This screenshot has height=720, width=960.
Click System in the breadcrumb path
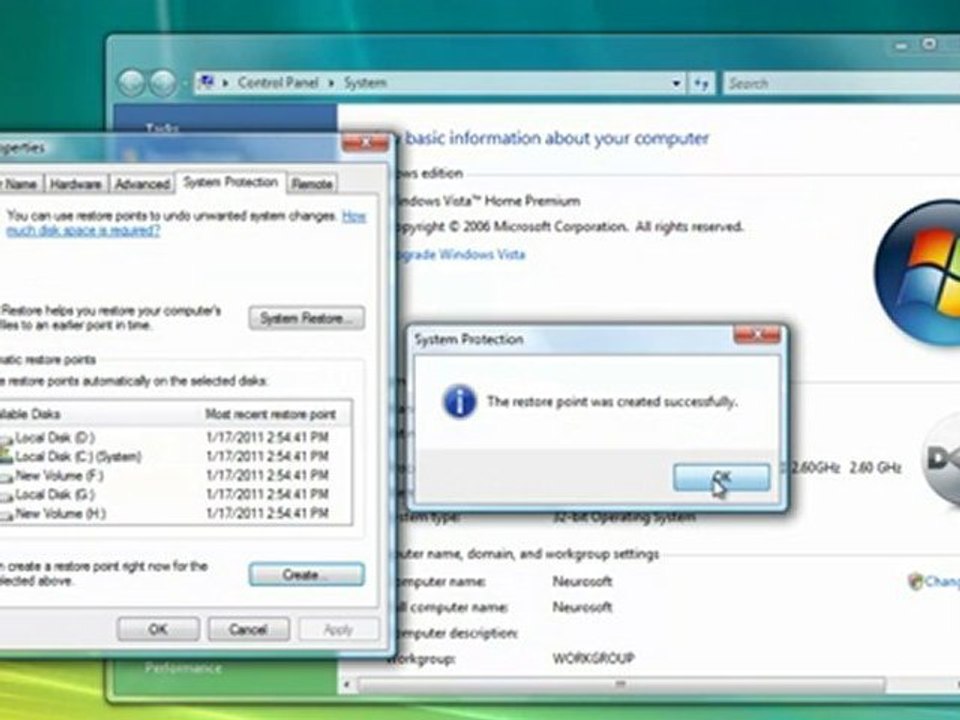tap(365, 83)
